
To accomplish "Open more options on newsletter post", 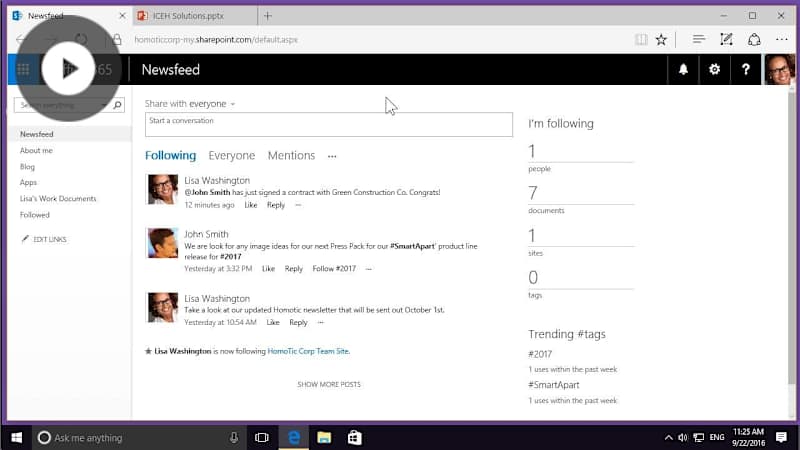I will coord(320,322).
